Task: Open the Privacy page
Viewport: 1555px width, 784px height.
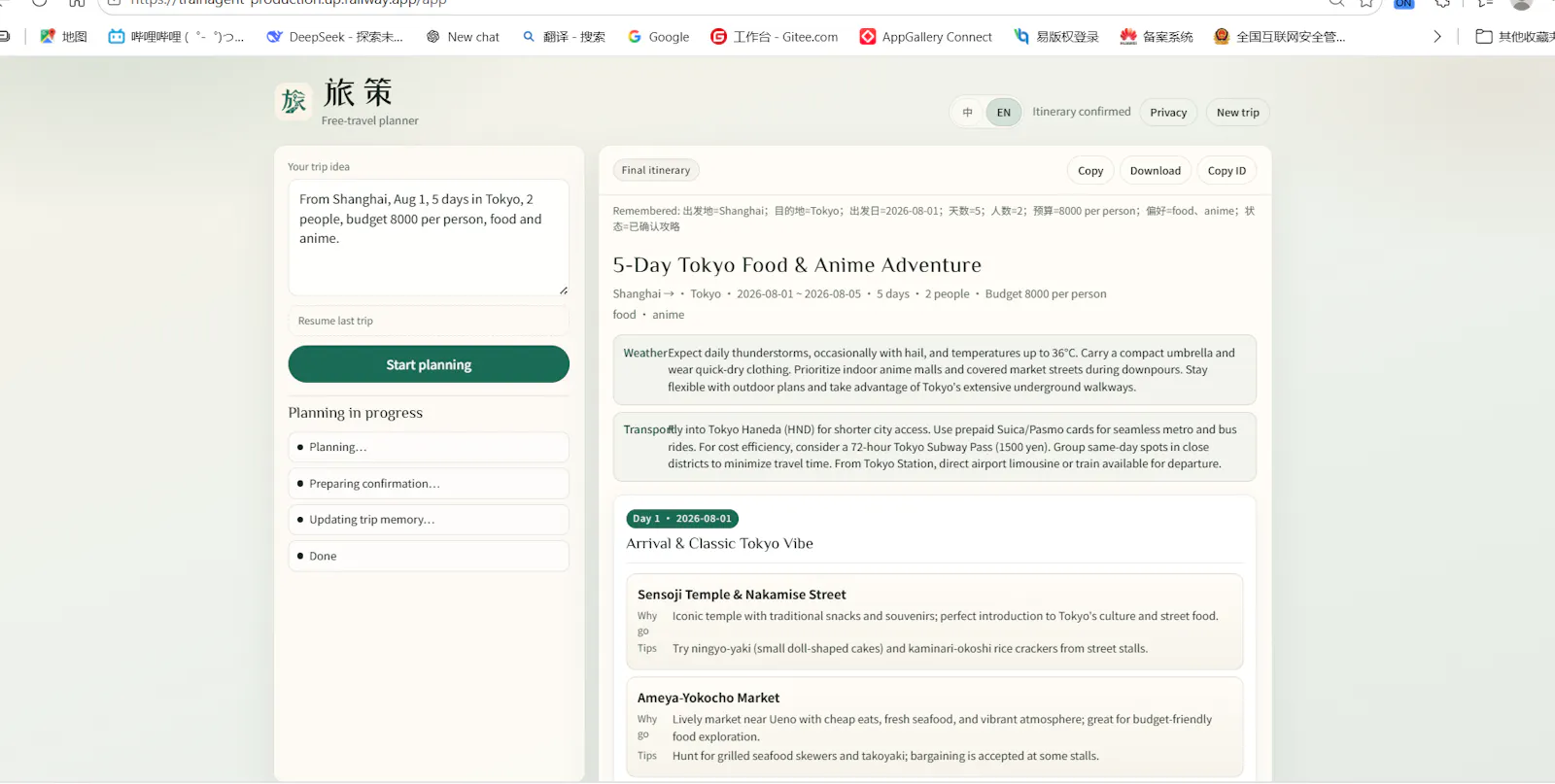Action: (x=1168, y=113)
